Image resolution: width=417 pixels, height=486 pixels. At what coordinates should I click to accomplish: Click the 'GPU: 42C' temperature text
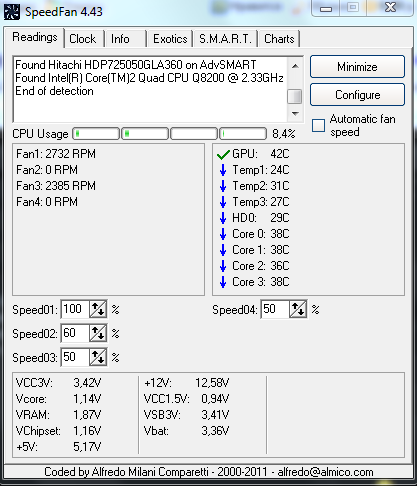(261, 154)
